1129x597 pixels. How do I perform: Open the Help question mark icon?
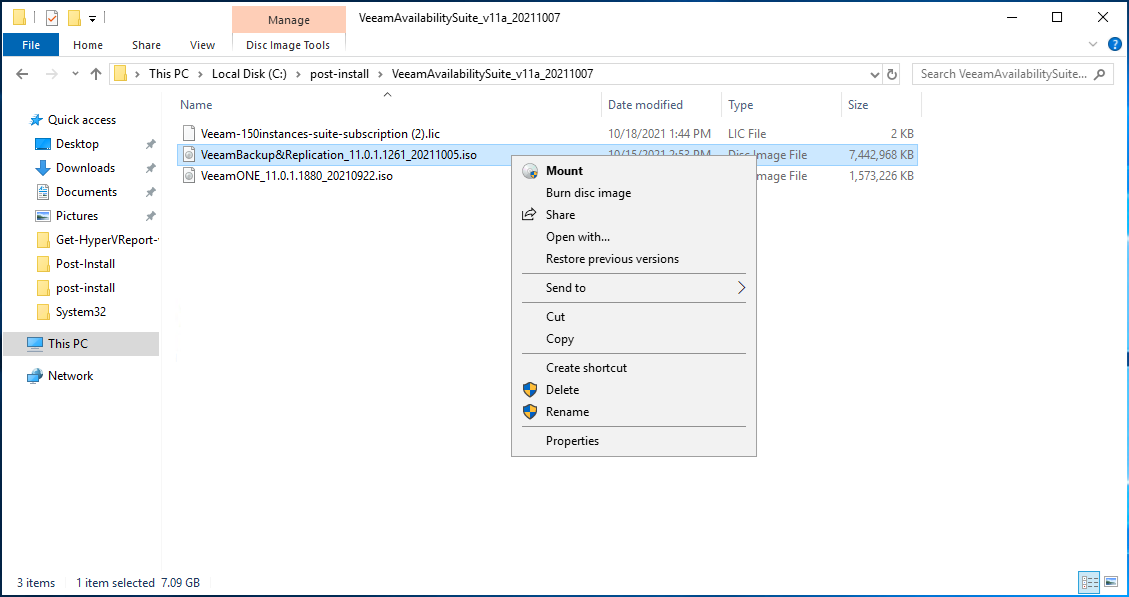click(1115, 45)
